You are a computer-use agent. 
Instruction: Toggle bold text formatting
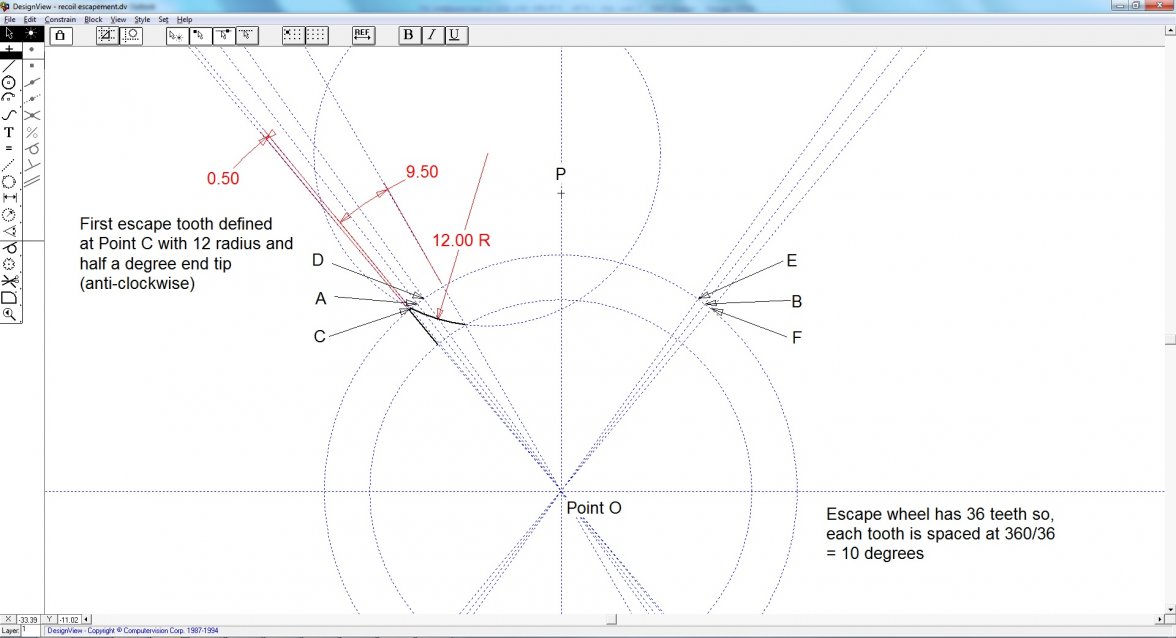click(x=408, y=35)
